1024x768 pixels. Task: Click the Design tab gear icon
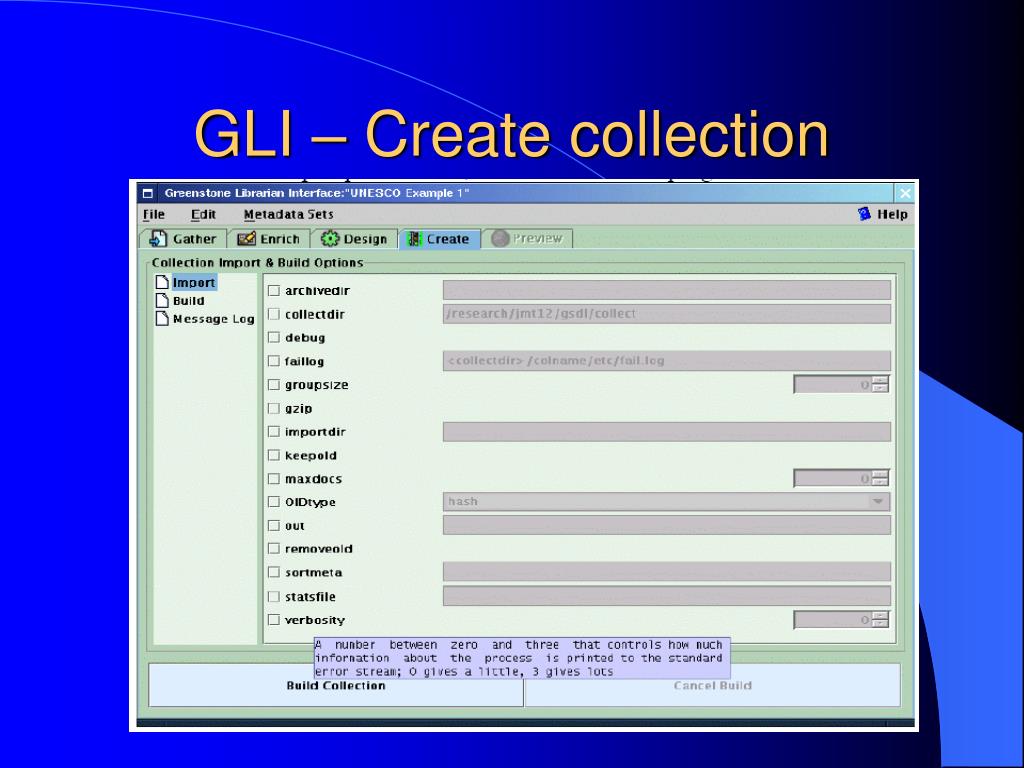(x=330, y=239)
